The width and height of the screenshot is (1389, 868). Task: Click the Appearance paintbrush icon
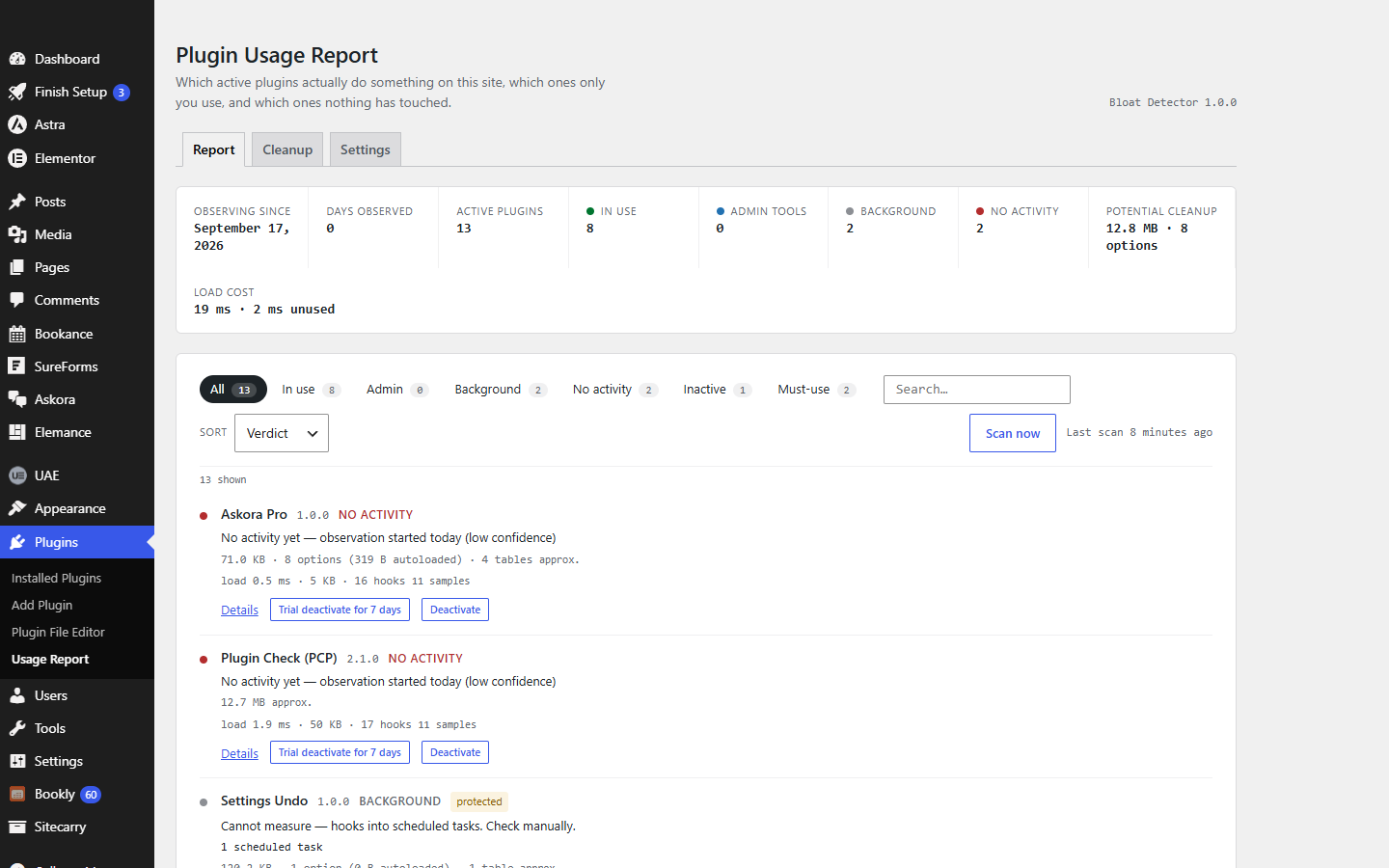click(x=17, y=508)
